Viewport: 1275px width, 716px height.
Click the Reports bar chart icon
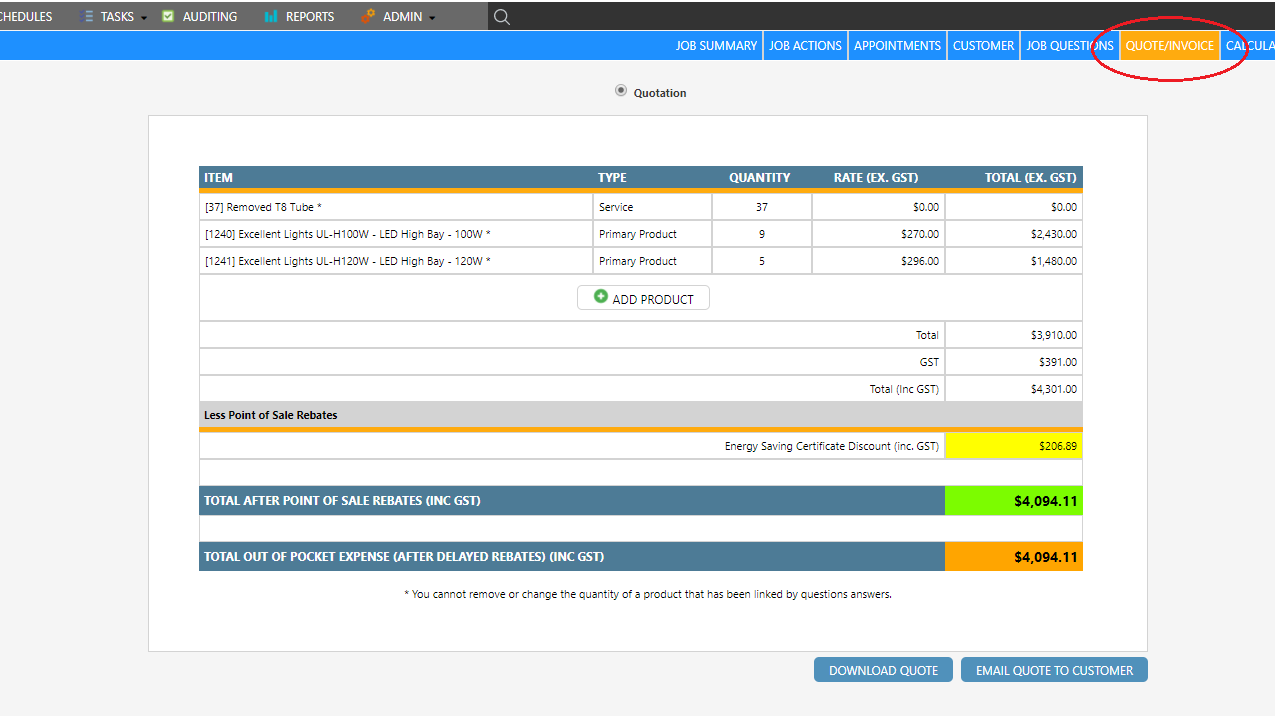pos(271,16)
